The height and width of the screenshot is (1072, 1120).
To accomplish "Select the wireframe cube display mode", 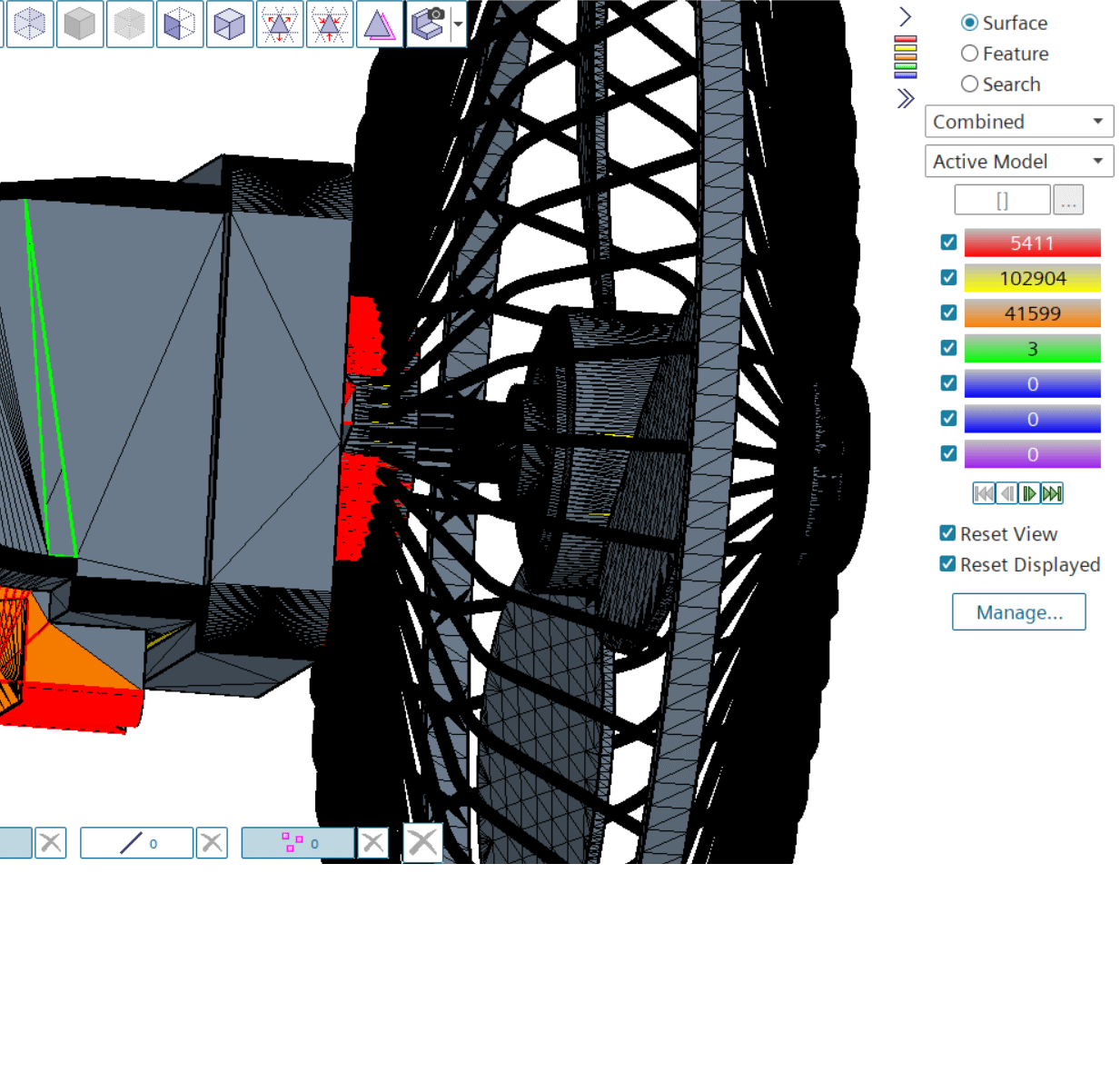I will click(x=29, y=25).
